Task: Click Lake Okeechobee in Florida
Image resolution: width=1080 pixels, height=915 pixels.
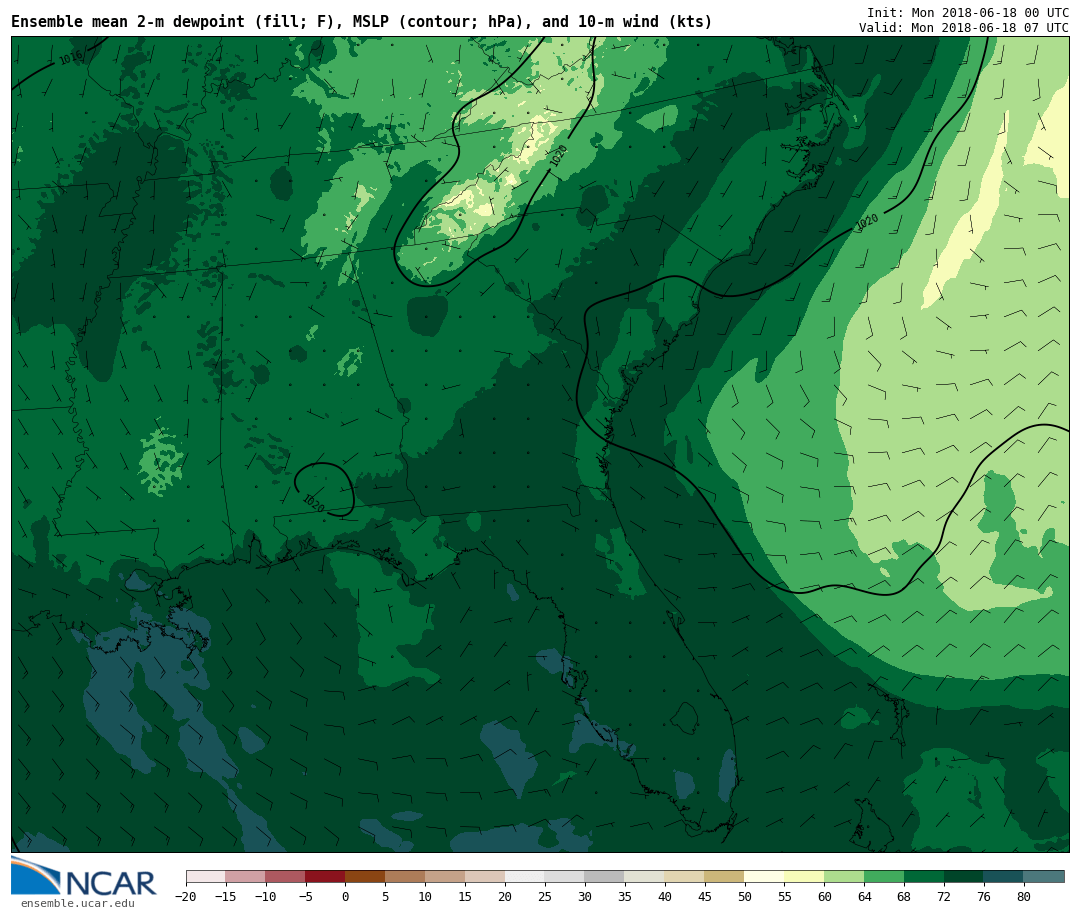Action: pyautogui.click(x=684, y=717)
